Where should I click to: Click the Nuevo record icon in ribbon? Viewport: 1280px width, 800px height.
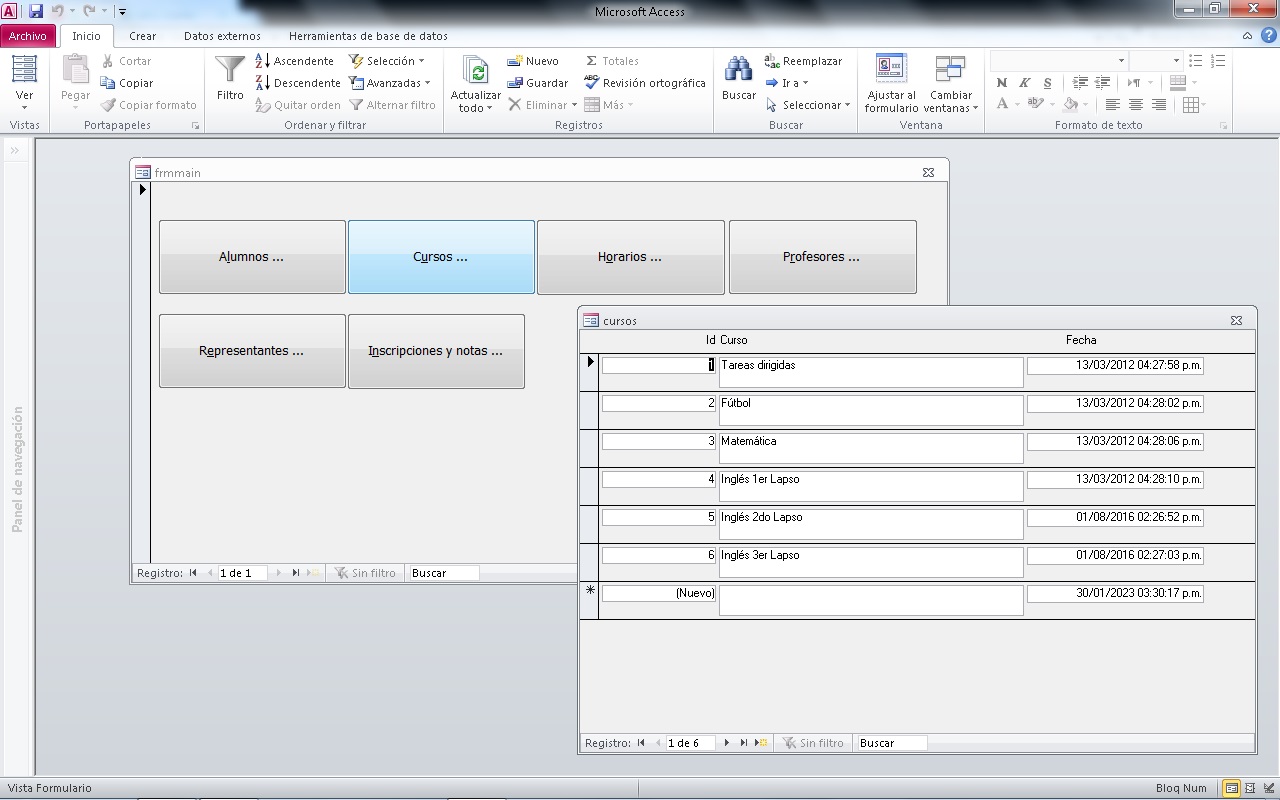point(516,61)
